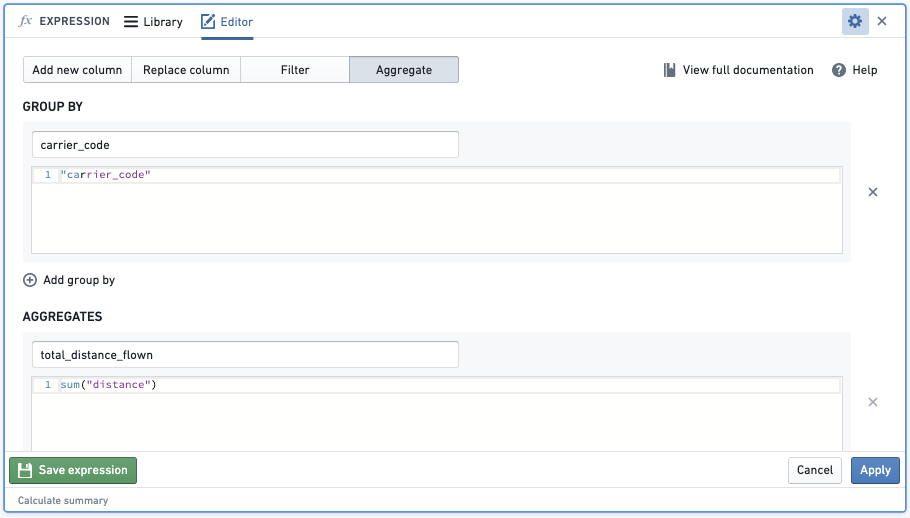Click the Editor pencil icon
This screenshot has width=910, height=518.
pyautogui.click(x=208, y=21)
